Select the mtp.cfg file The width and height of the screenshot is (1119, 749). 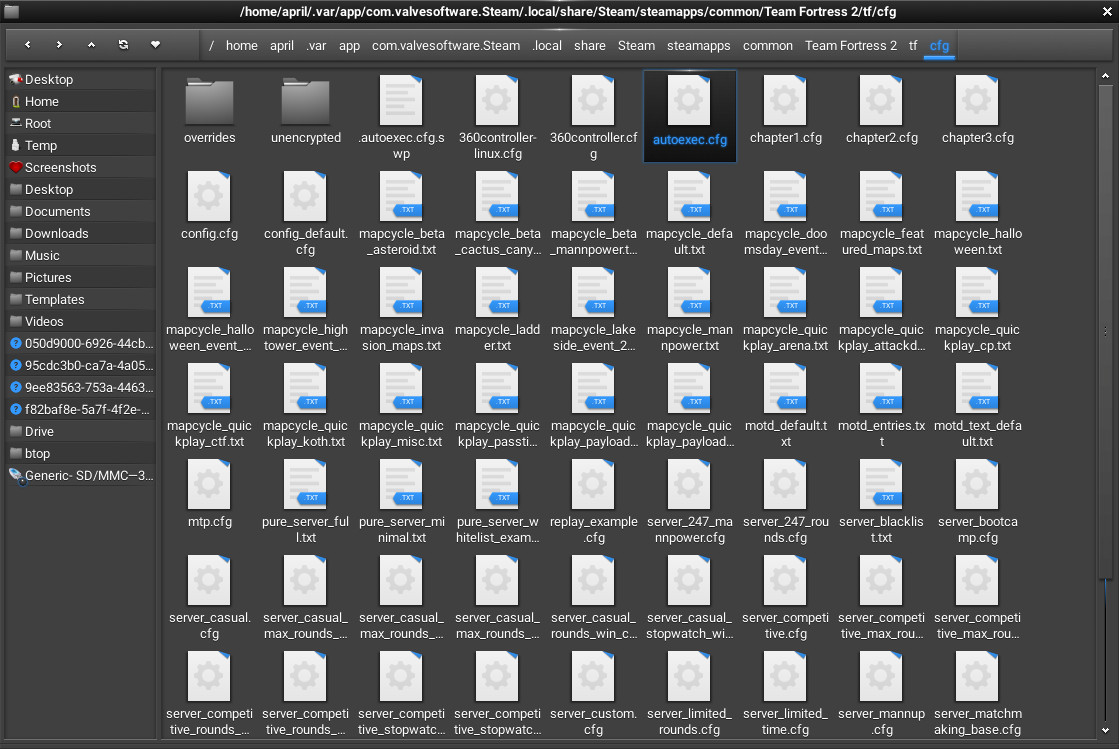point(209,495)
